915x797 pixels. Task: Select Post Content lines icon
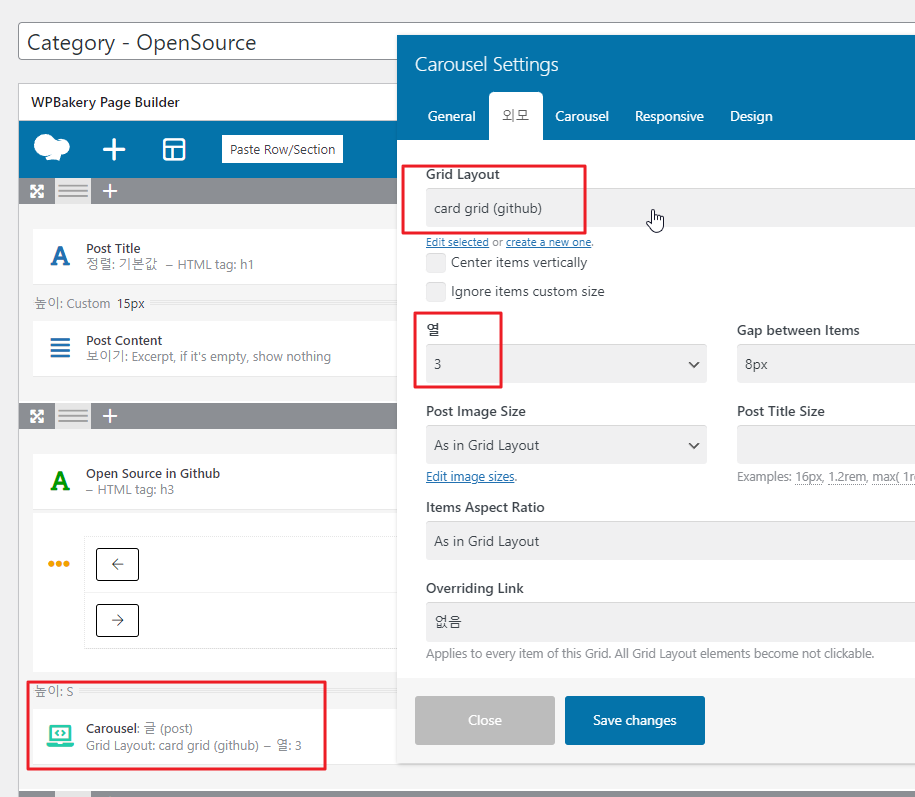[60, 348]
